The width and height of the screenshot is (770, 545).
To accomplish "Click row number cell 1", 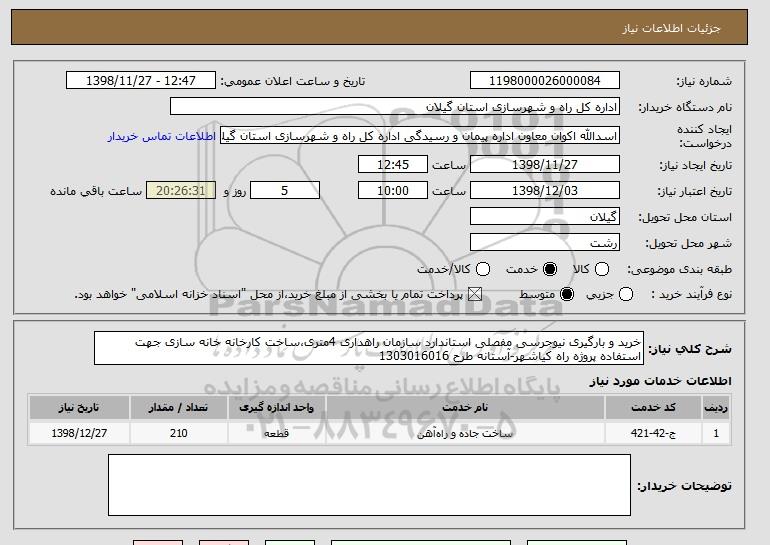I will click(x=716, y=433).
